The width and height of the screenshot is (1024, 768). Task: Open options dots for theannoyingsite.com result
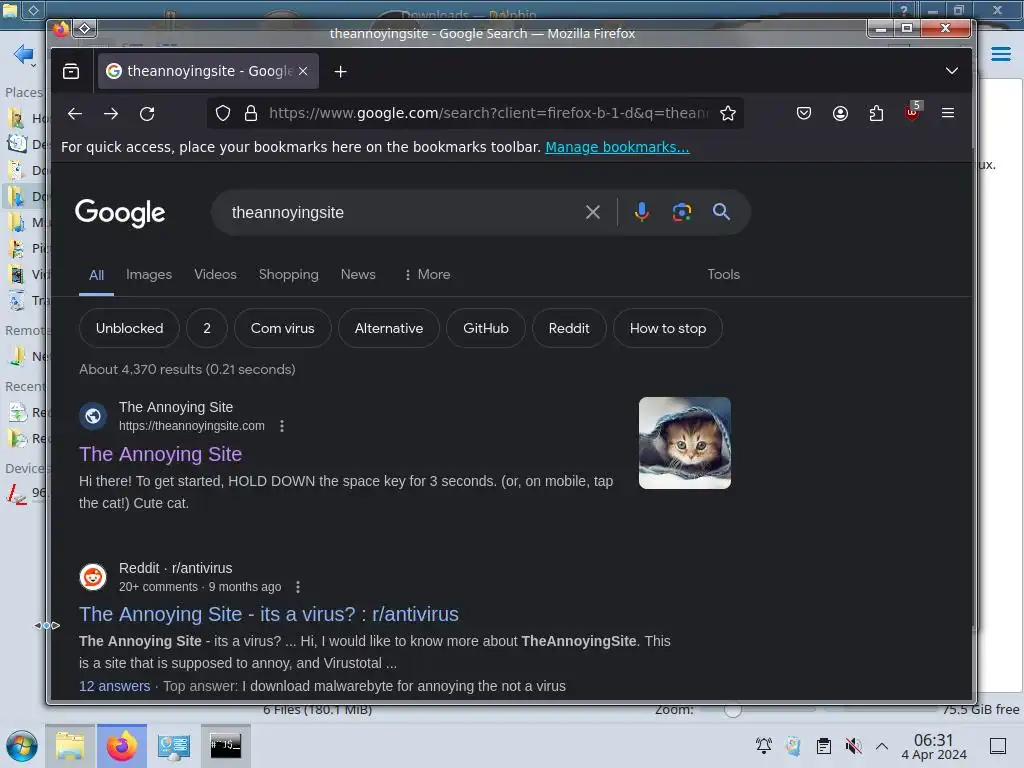[282, 426]
